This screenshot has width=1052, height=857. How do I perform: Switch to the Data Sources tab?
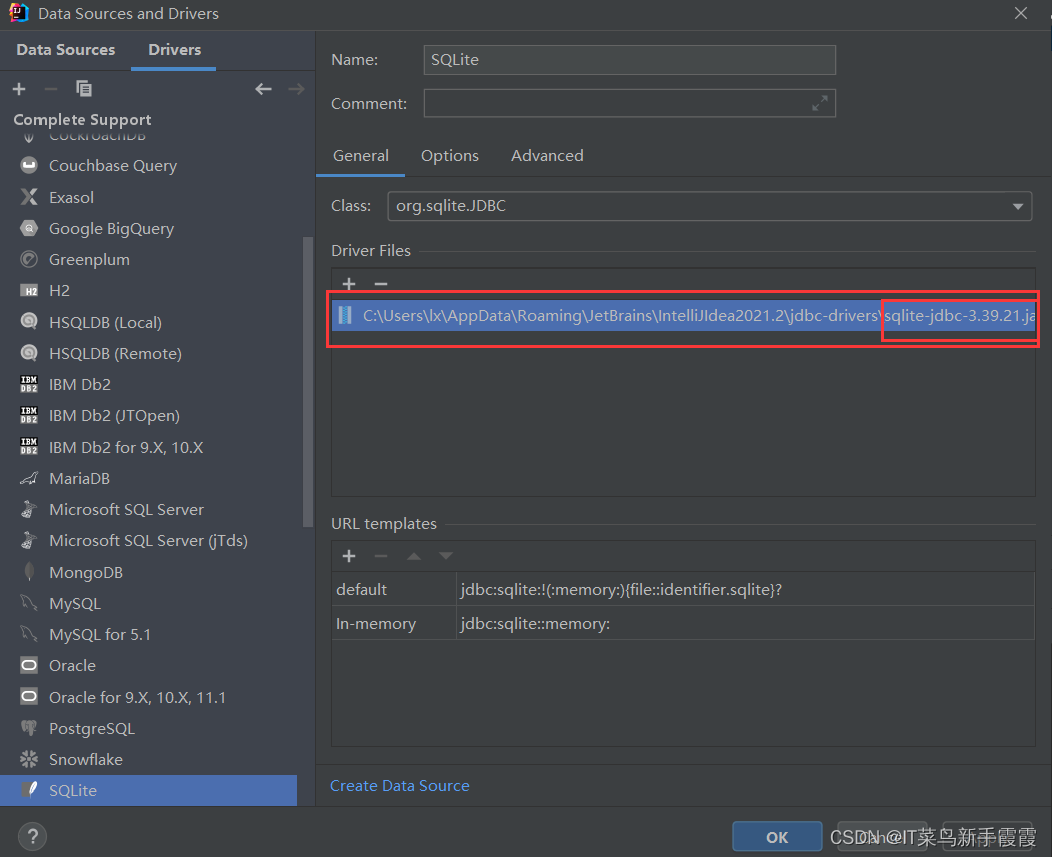65,49
